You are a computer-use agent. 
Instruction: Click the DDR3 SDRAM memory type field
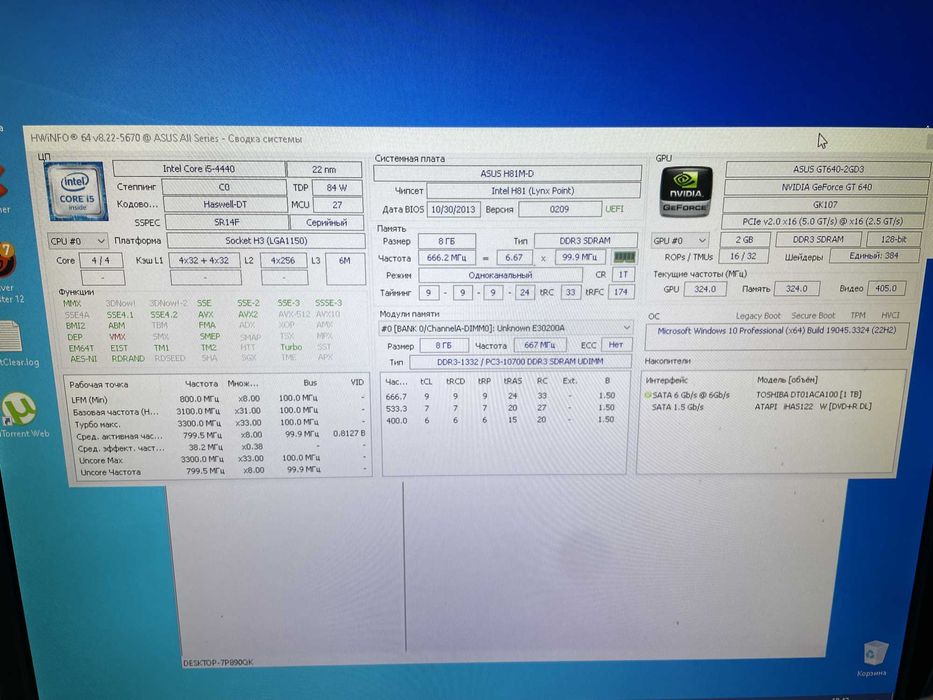coord(585,240)
